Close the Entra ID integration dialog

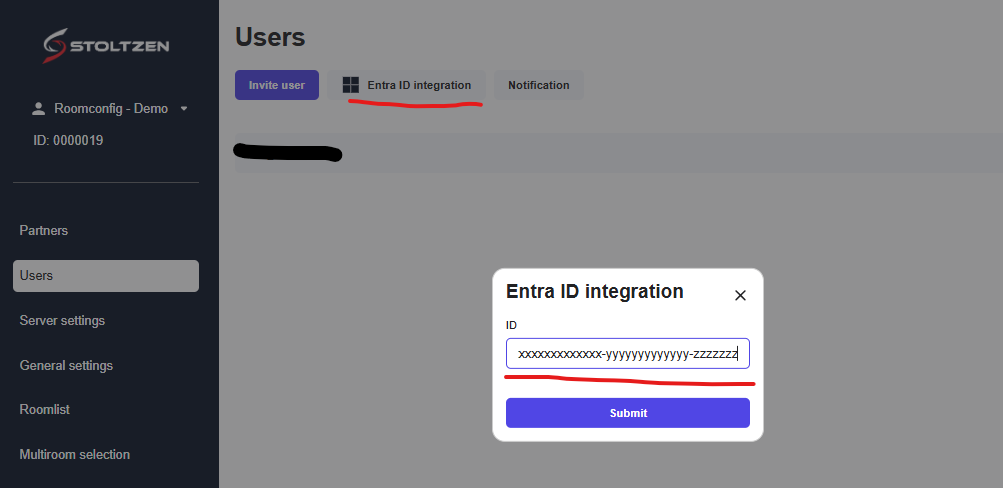(x=740, y=295)
